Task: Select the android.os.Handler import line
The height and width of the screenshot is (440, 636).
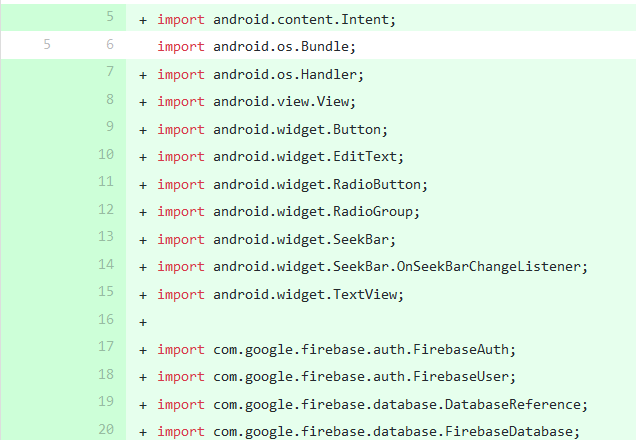Action: (260, 74)
